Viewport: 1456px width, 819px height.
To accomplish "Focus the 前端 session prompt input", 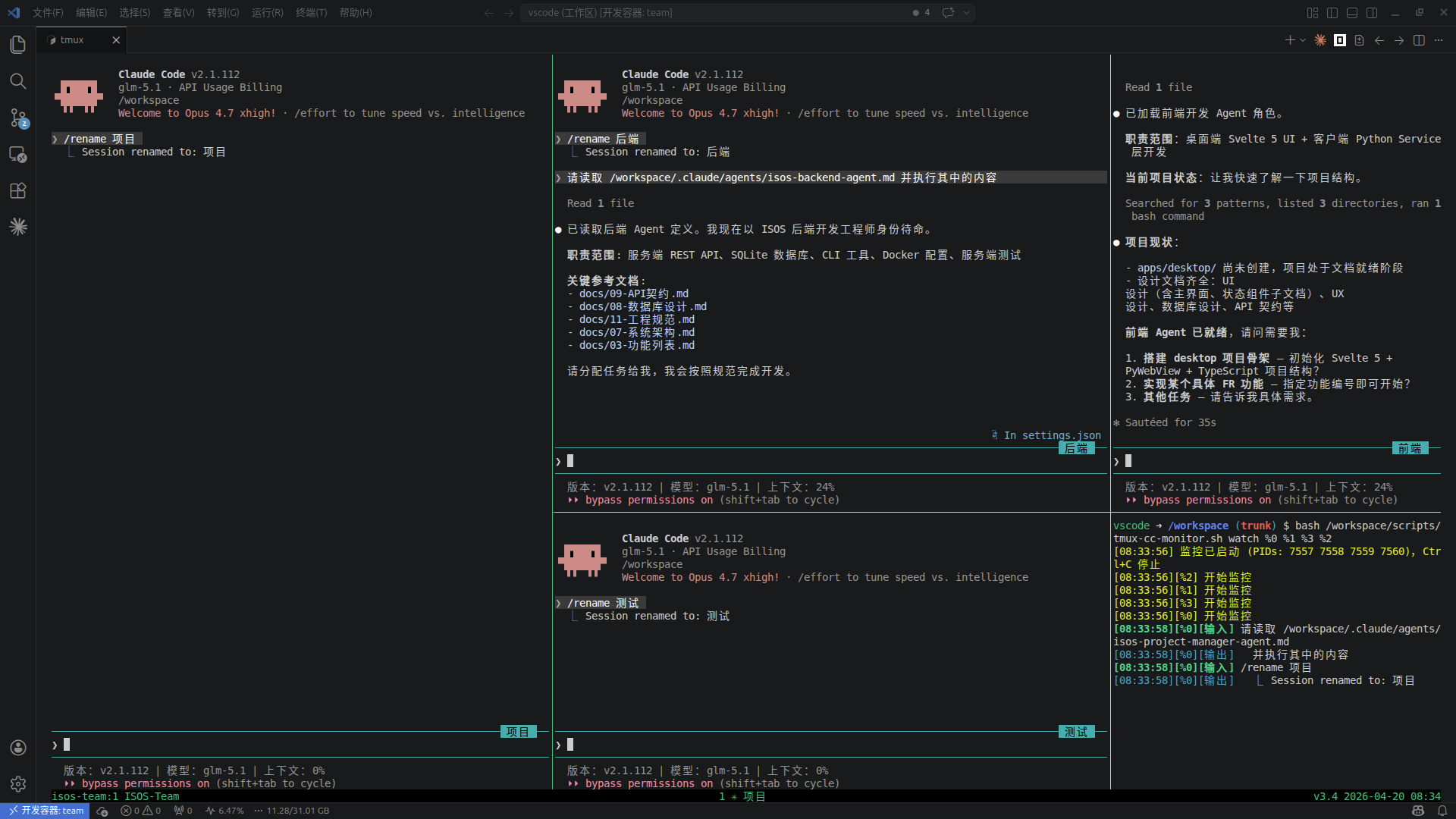I will click(x=1277, y=461).
